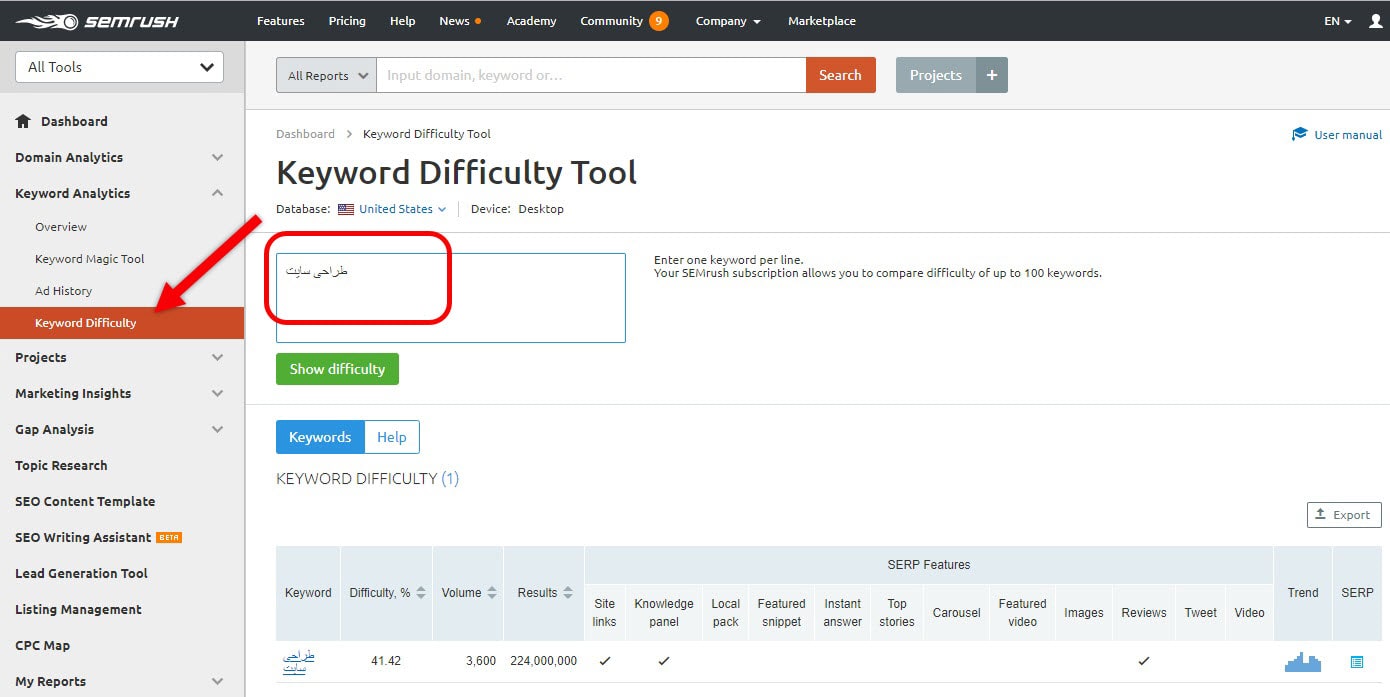Click the User manual speech-bubble icon
The image size is (1390, 697).
1299,134
